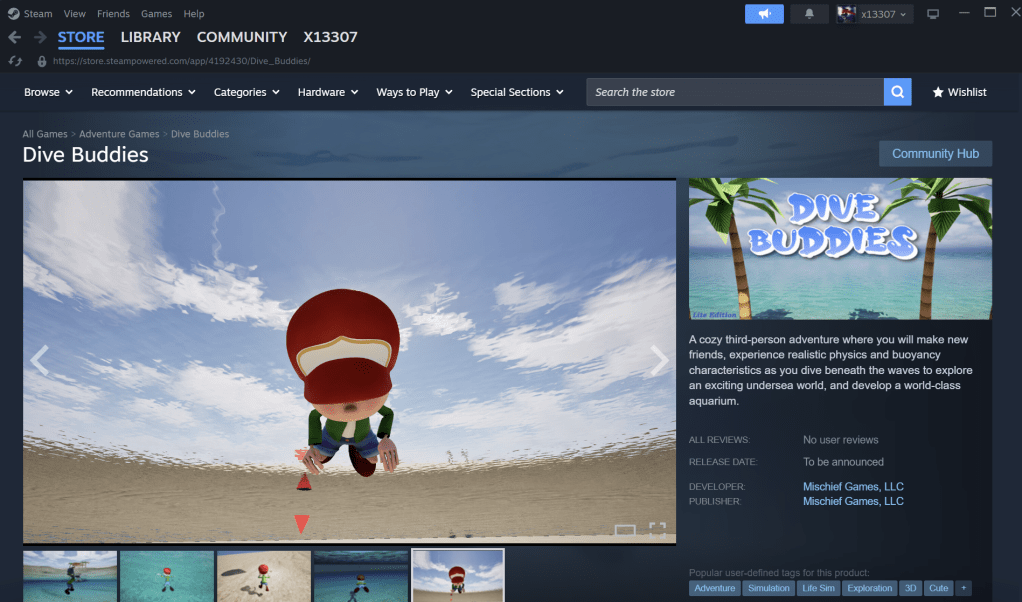Click the store search magnifier button
The width and height of the screenshot is (1022, 602).
pyautogui.click(x=897, y=92)
